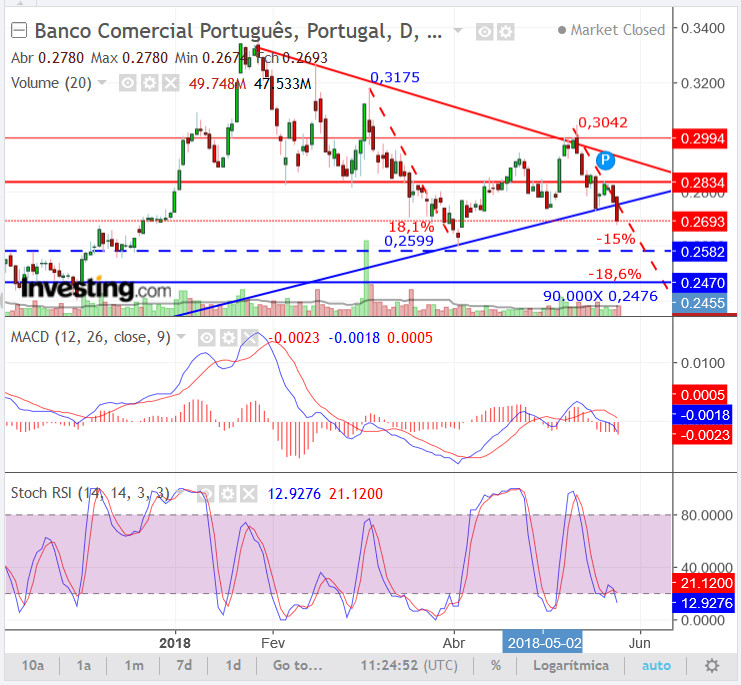Toggle main series visibility eye icon

(484, 32)
